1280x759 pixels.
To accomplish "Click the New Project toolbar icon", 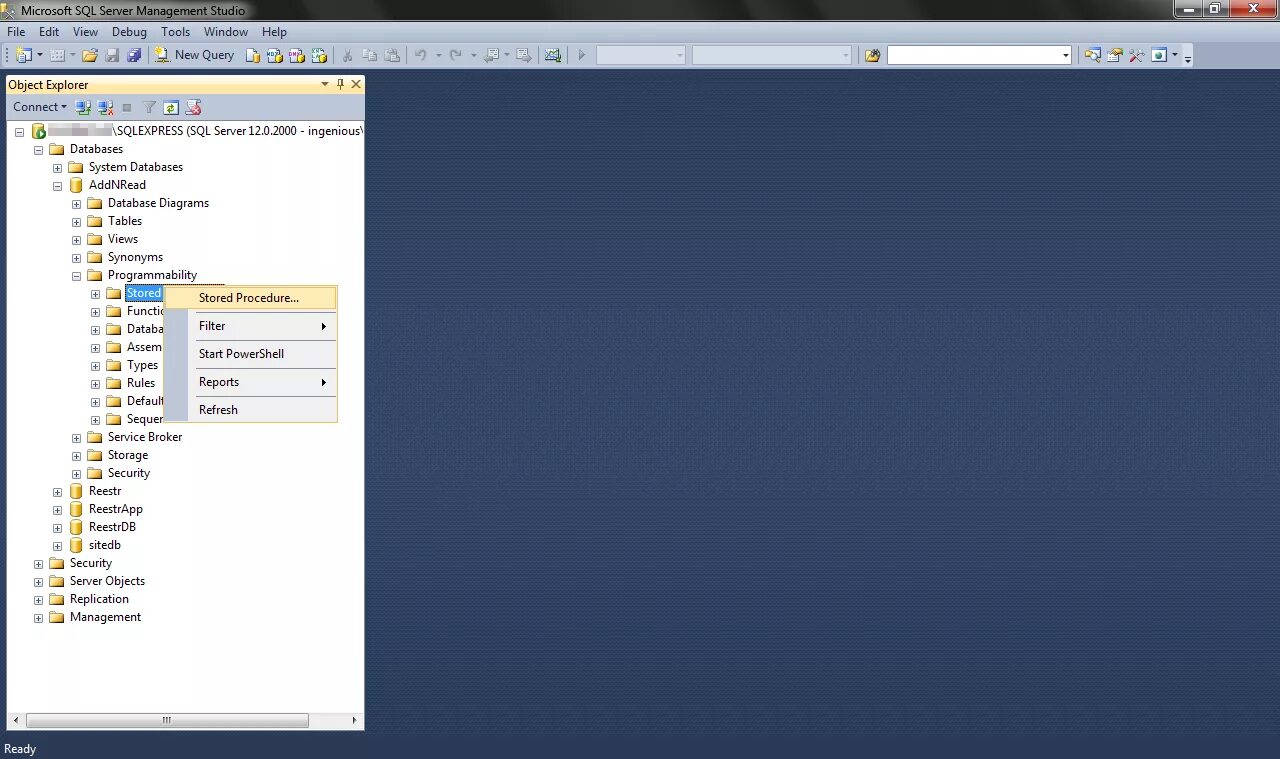I will click(24, 55).
